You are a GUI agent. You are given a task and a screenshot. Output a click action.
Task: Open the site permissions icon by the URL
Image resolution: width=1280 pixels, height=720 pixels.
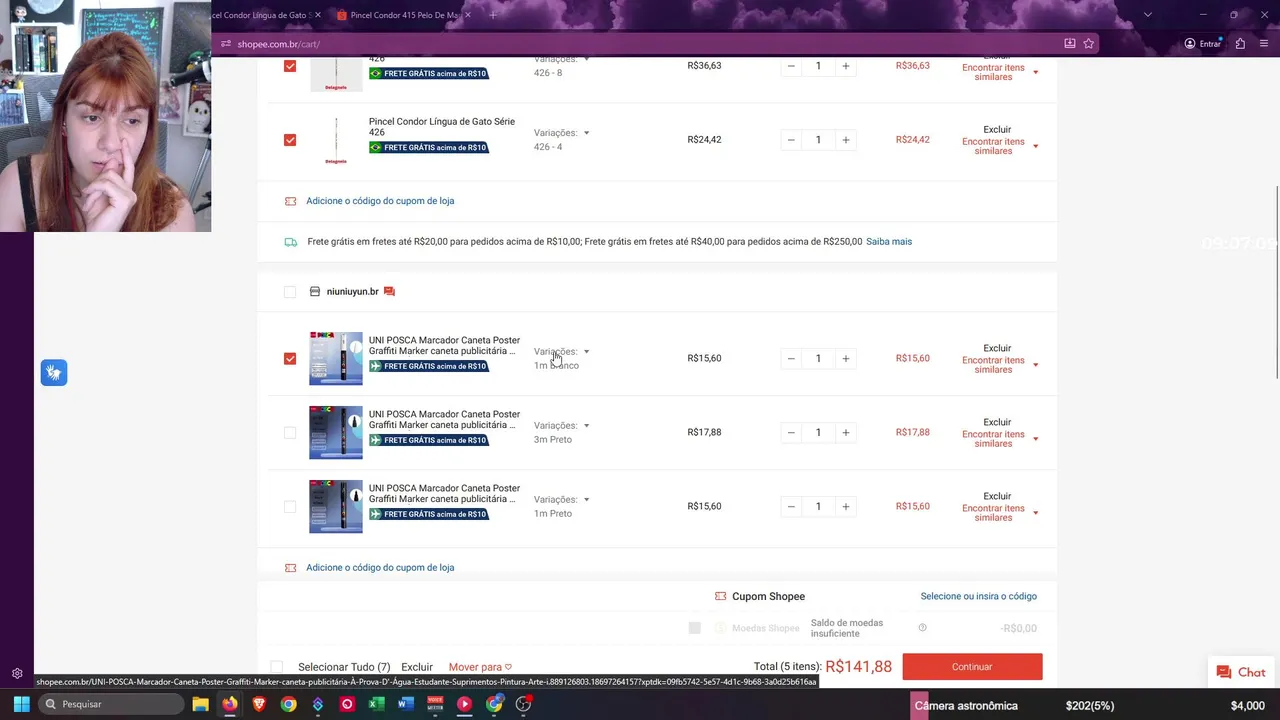point(226,44)
